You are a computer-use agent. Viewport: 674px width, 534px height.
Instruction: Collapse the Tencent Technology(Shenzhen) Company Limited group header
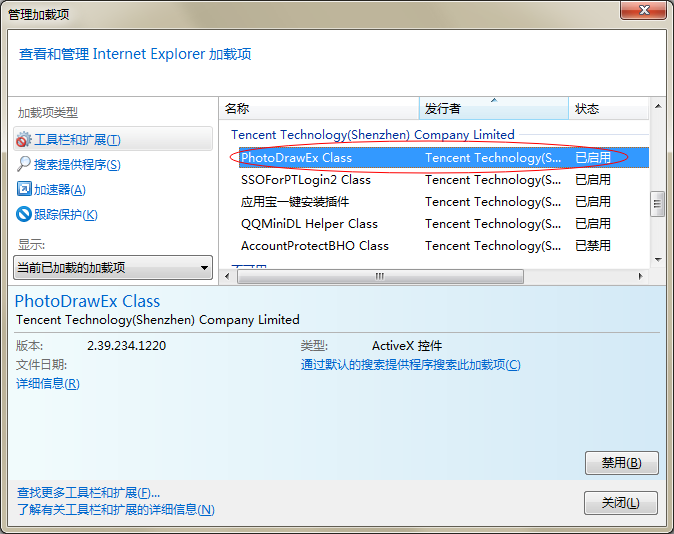[373, 135]
